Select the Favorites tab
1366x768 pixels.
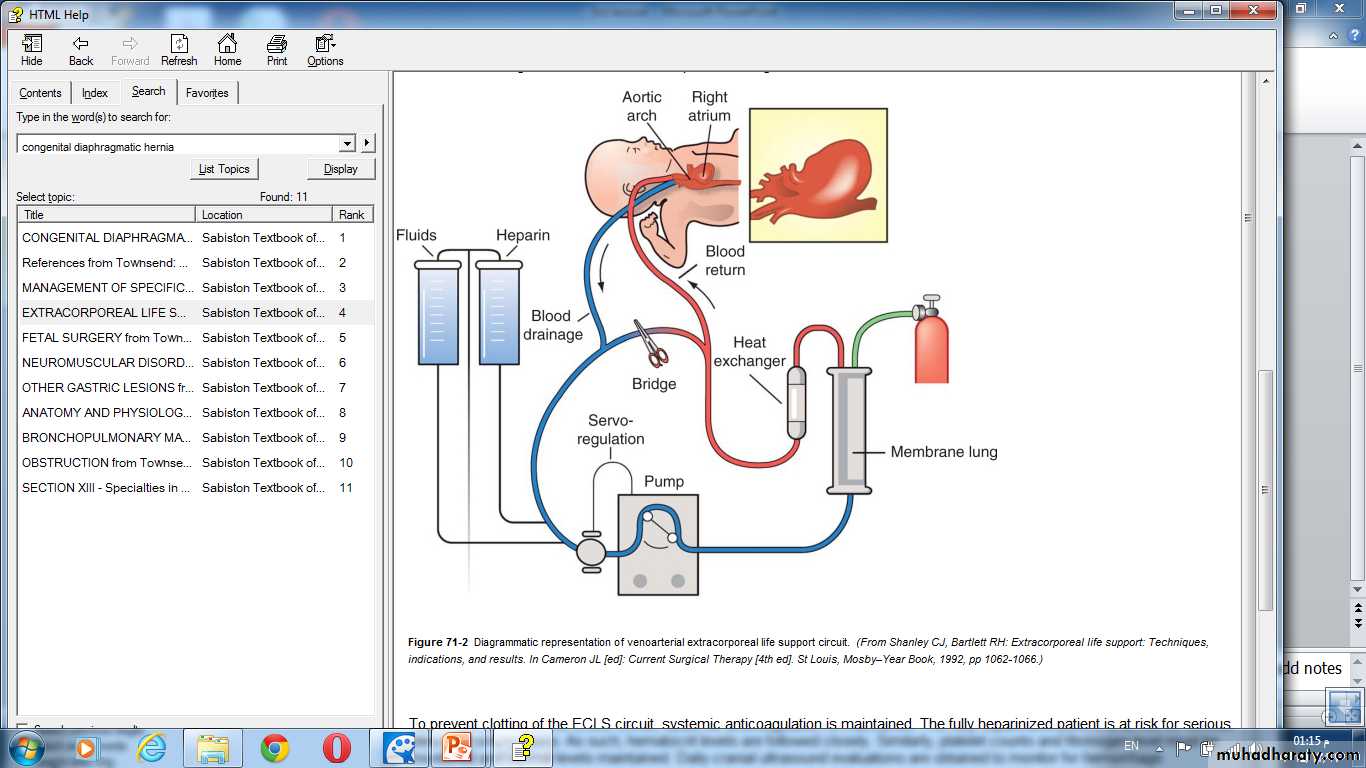207,93
